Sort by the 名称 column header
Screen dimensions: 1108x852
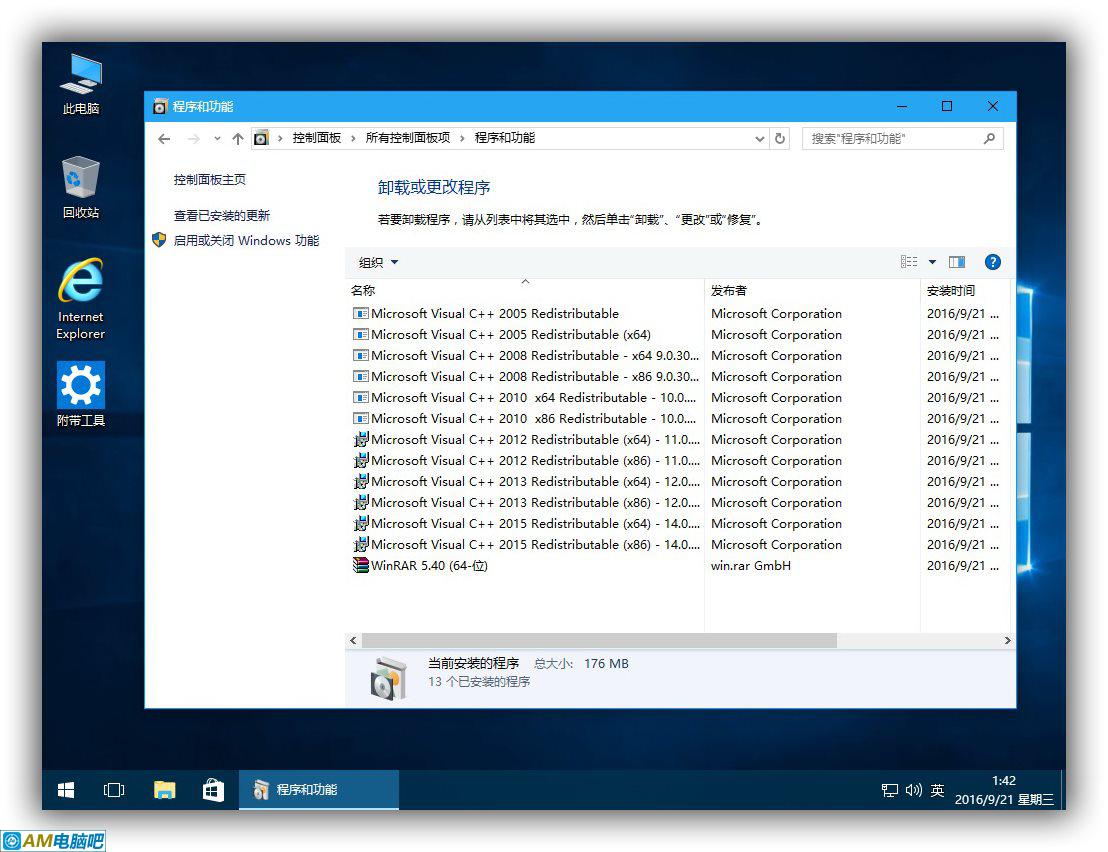coord(525,290)
